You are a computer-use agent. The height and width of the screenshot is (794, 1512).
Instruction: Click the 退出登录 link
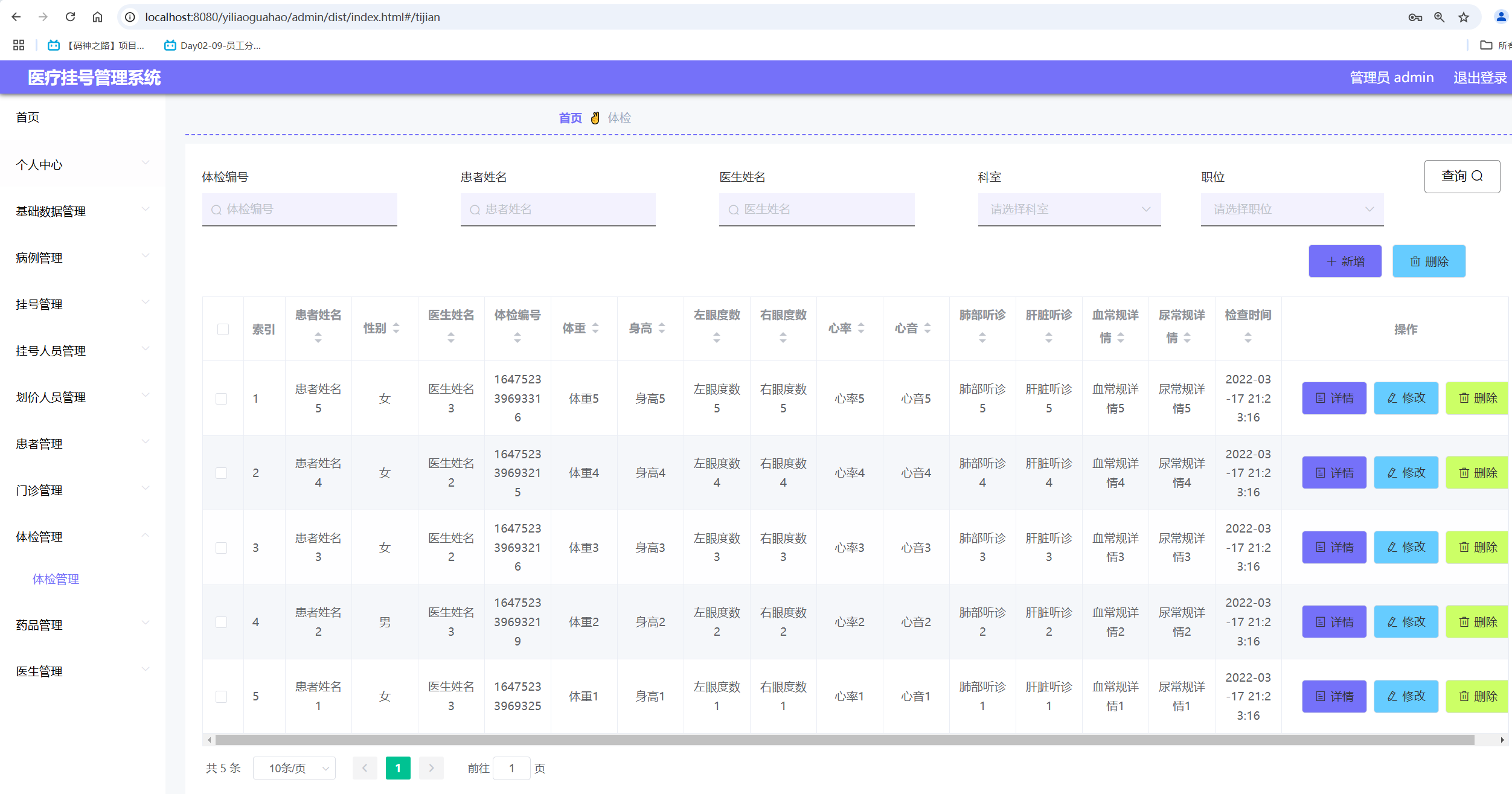[x=1479, y=77]
